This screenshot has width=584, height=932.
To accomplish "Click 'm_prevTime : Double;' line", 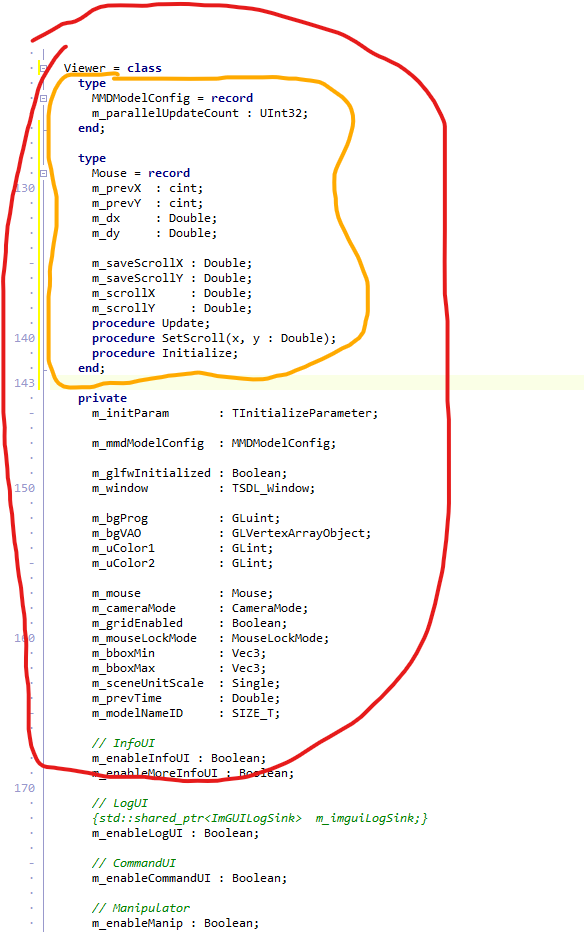I will (x=186, y=698).
